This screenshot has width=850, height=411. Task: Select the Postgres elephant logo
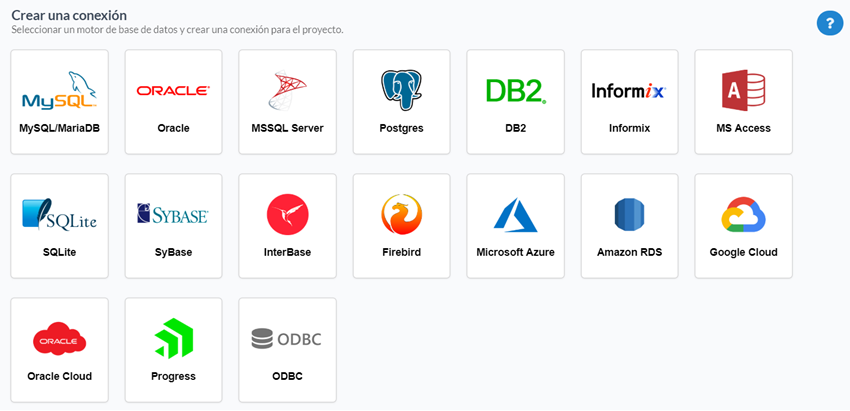pos(401,90)
